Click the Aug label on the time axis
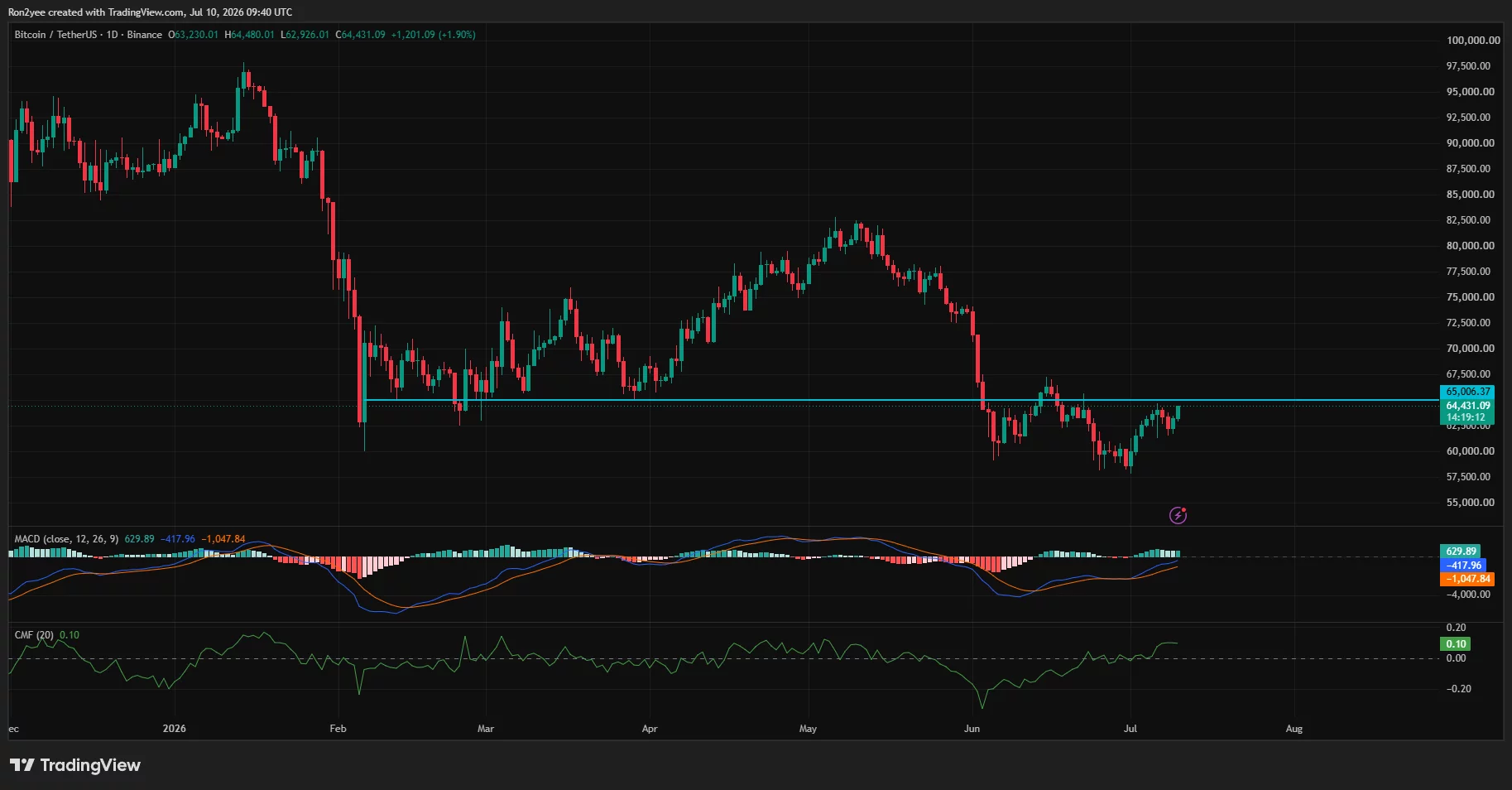This screenshot has width=1512, height=790. pyautogui.click(x=1294, y=729)
